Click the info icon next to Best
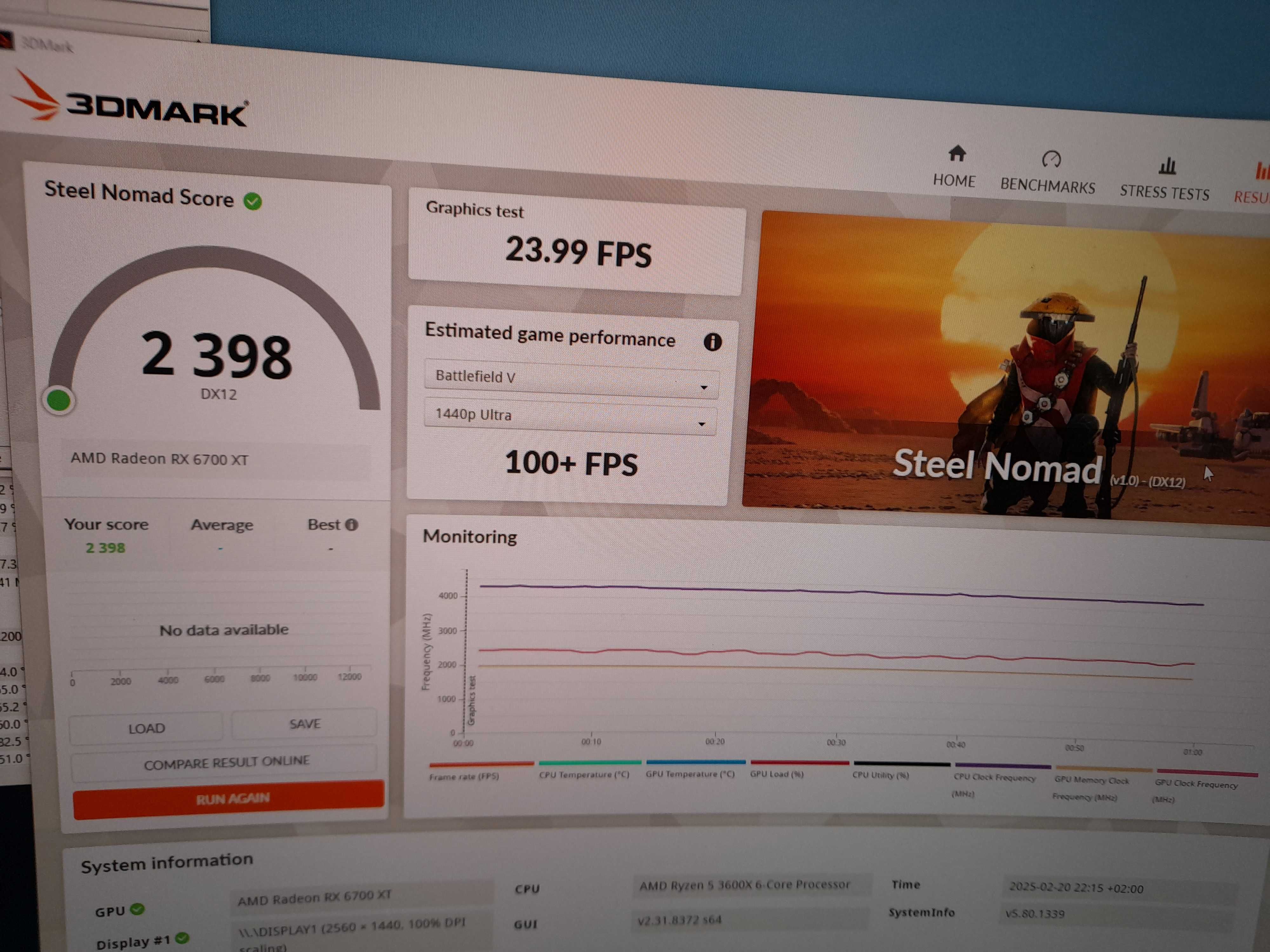1270x952 pixels. tap(352, 525)
